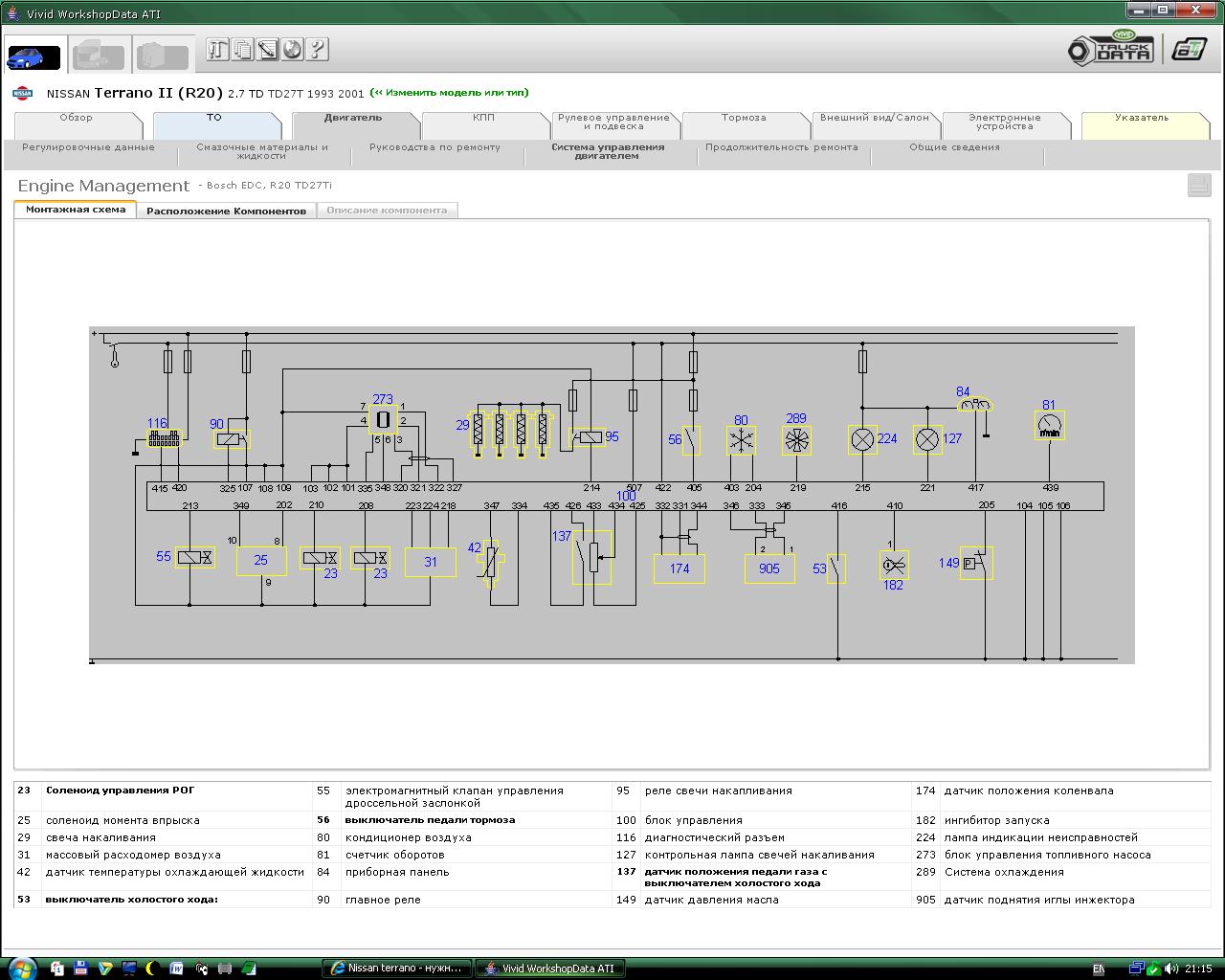Viewport: 1225px width, 980px height.
Task: Open Word quick launch icon in taskbar
Action: (x=176, y=969)
